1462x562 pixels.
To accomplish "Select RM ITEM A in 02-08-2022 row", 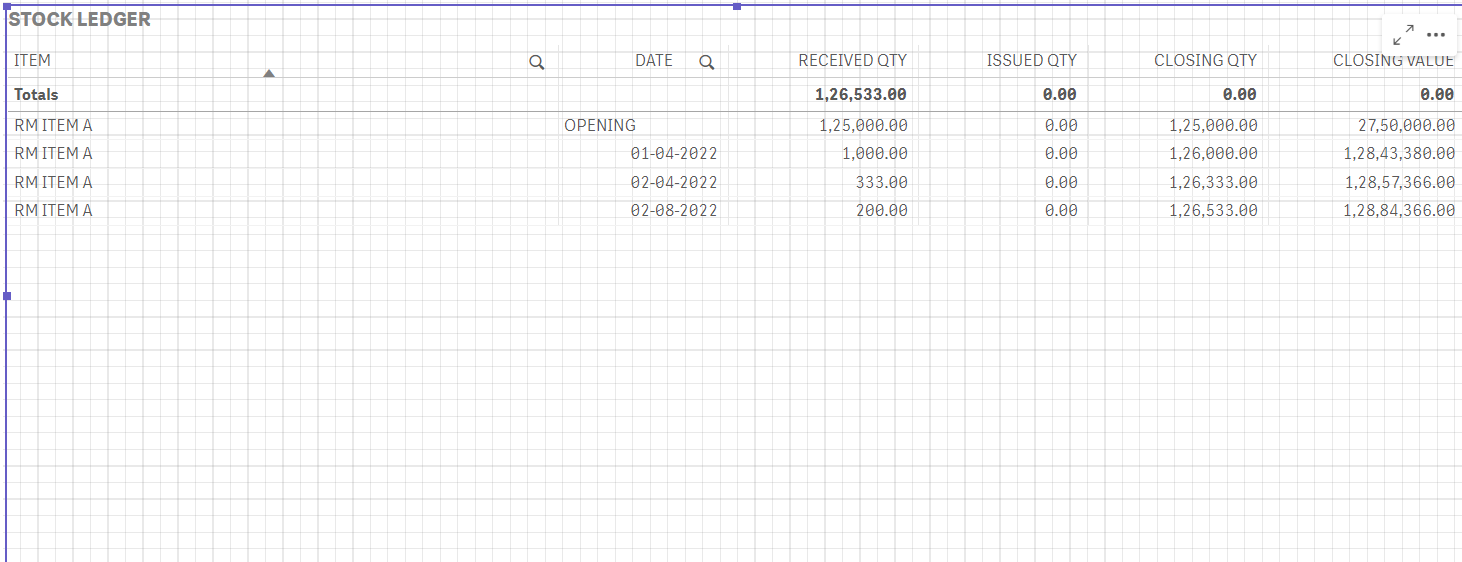I will [53, 210].
